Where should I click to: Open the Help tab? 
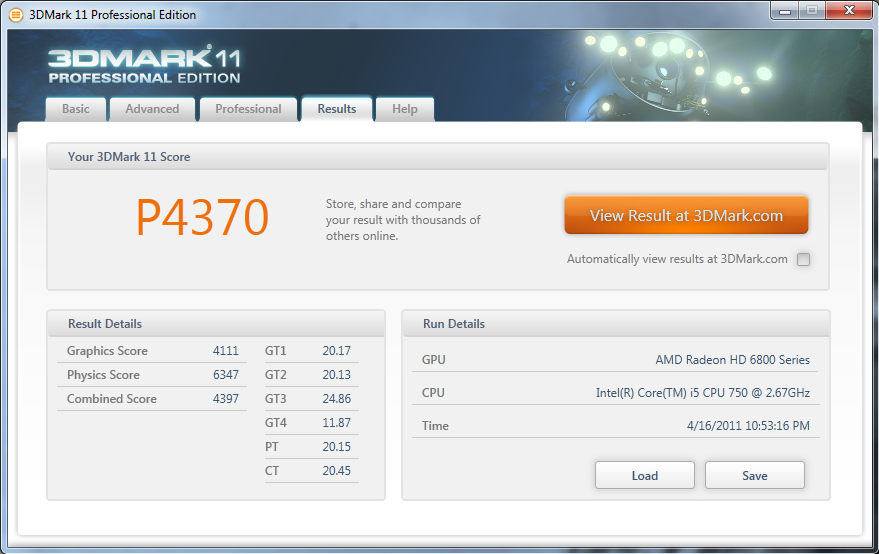[x=405, y=109]
